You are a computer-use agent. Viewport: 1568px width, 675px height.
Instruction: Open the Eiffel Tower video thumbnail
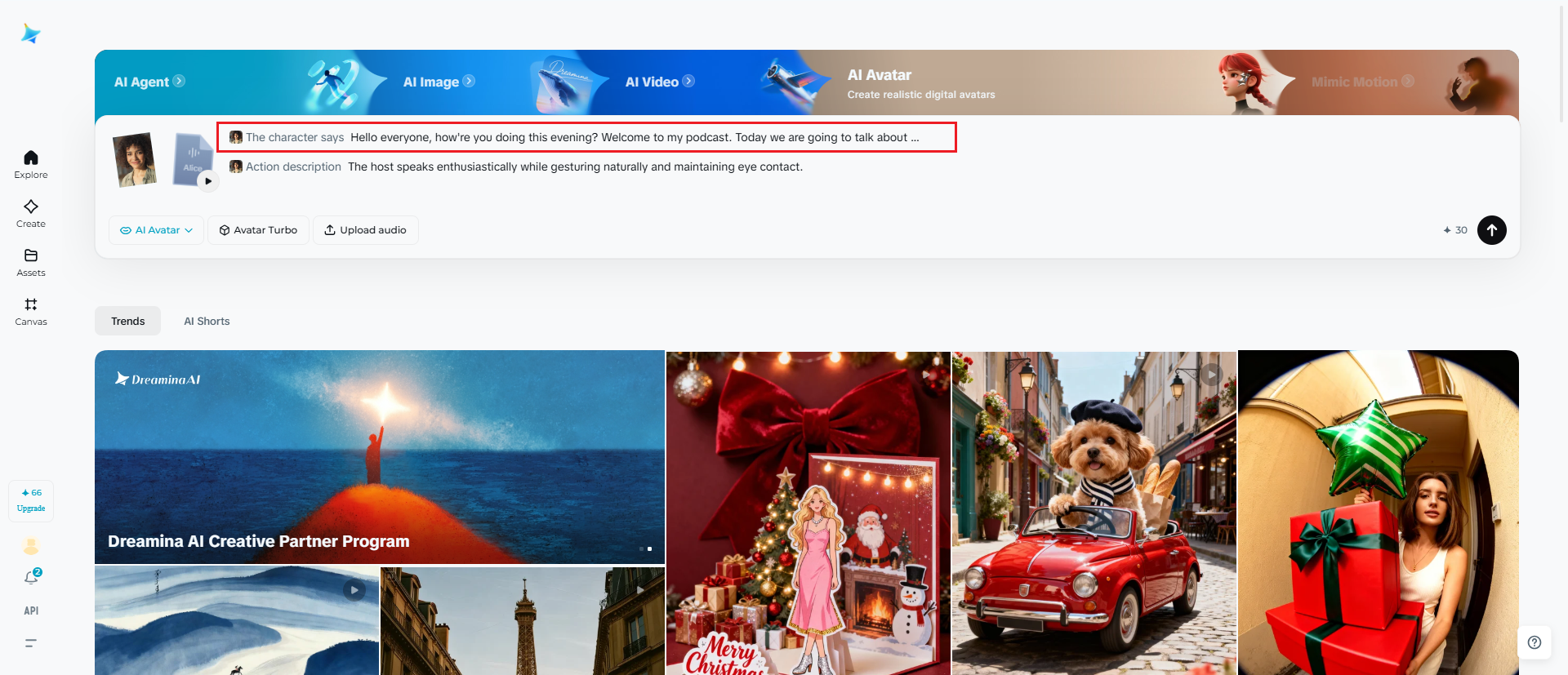pyautogui.click(x=523, y=621)
